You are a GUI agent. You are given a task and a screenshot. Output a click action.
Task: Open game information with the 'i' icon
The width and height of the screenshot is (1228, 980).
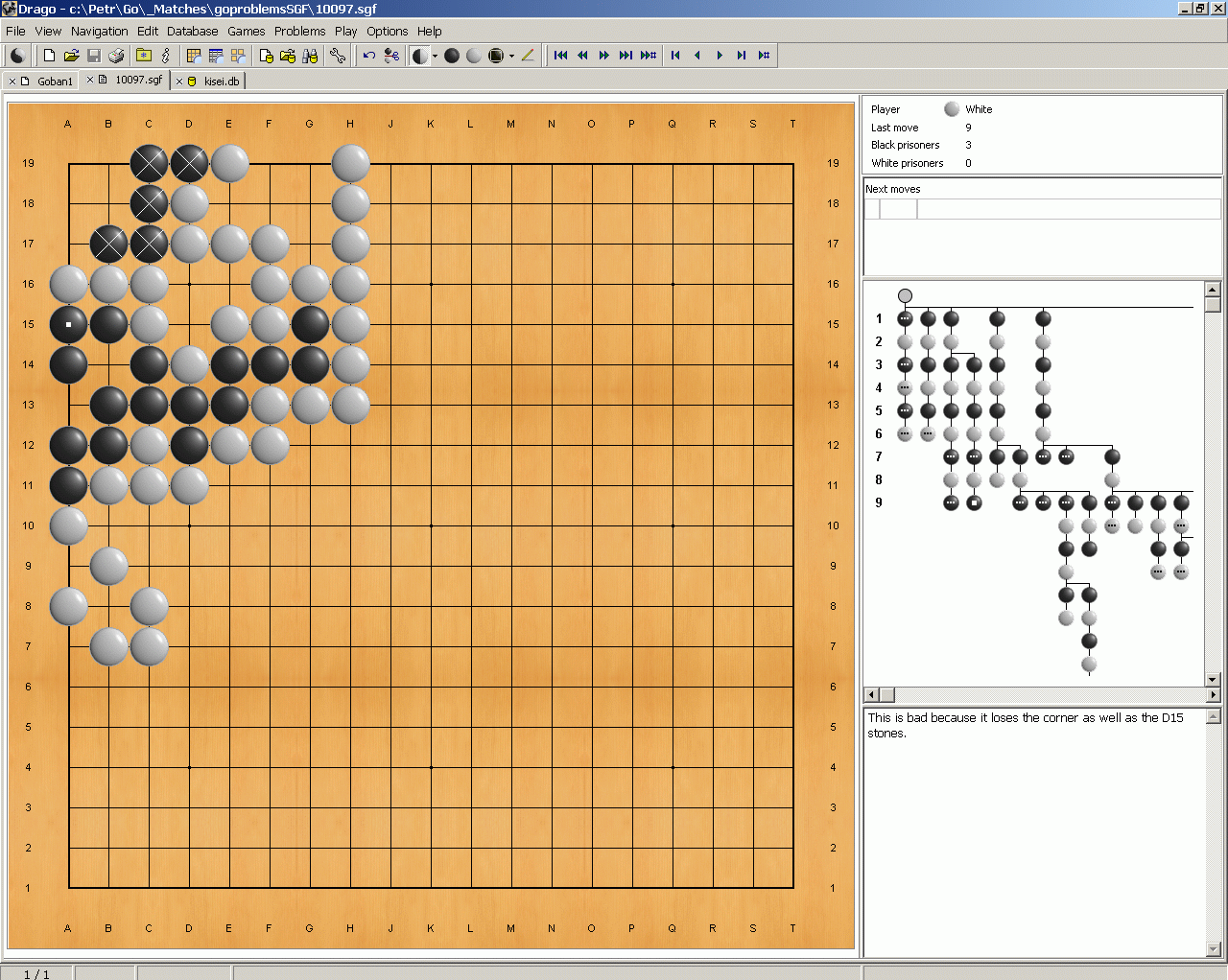[x=166, y=56]
